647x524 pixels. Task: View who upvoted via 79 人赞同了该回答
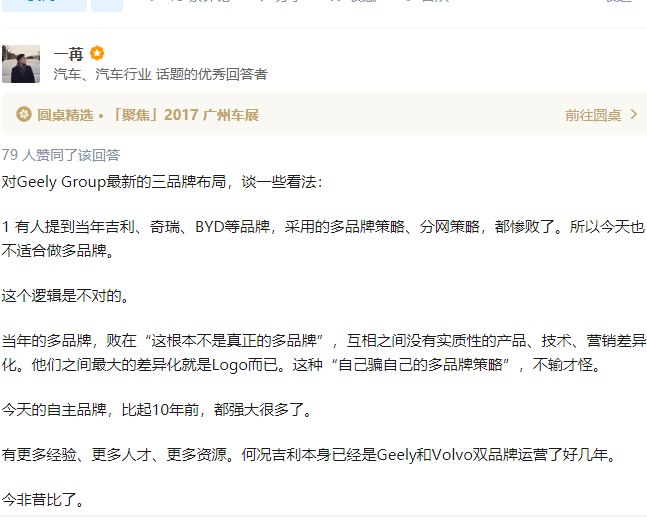pos(61,155)
